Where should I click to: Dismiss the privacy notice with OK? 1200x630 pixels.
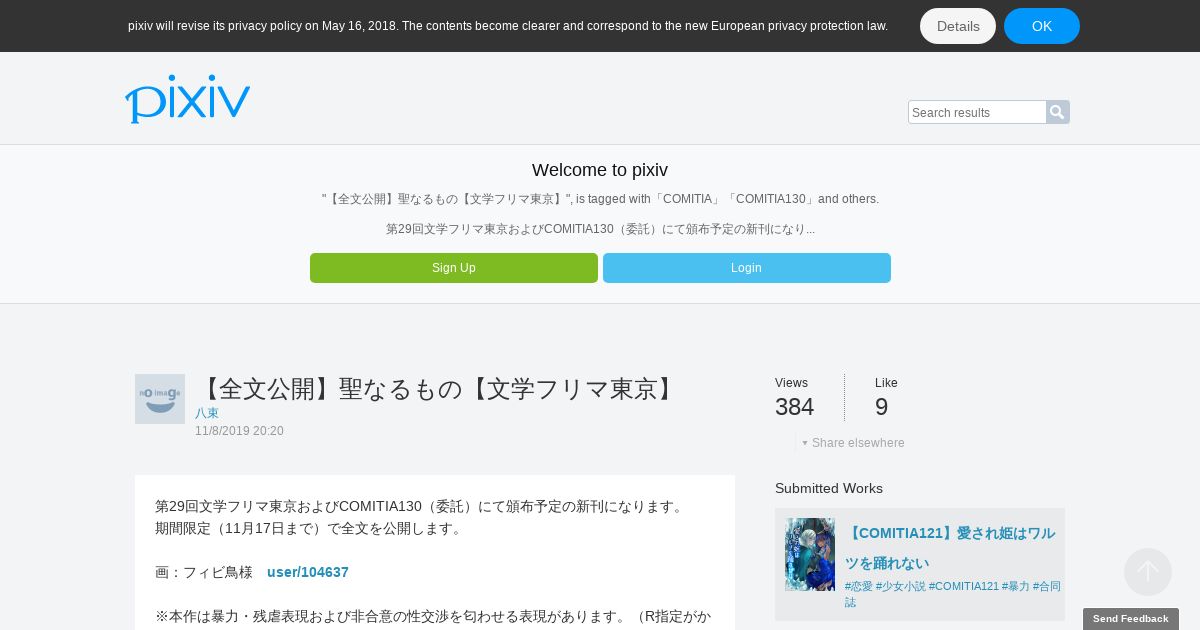coord(1042,26)
